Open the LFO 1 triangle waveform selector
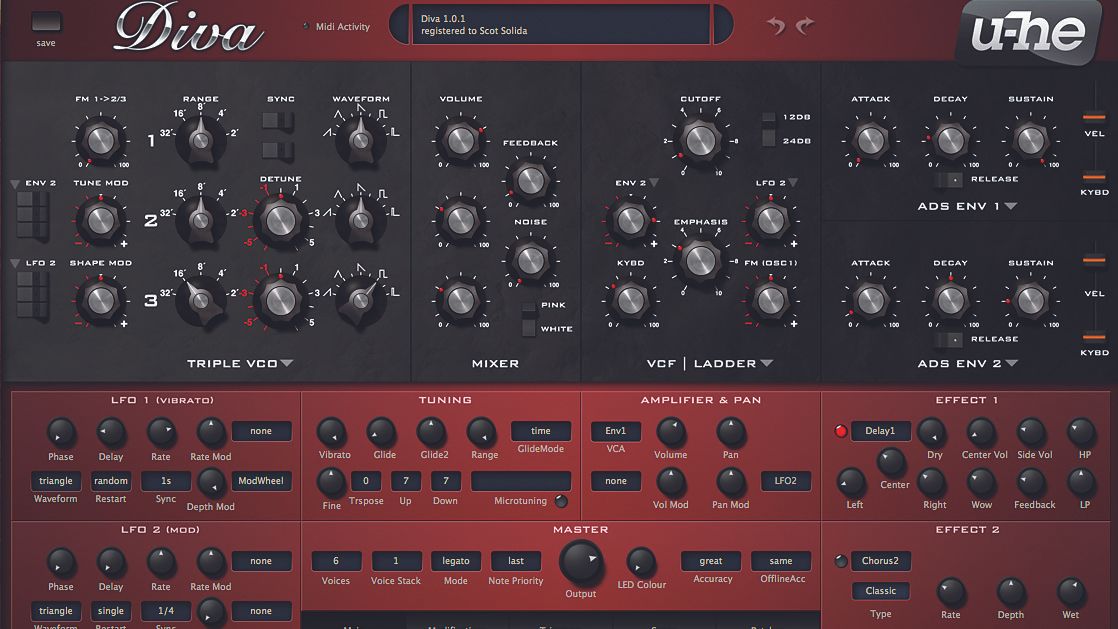 tap(55, 480)
